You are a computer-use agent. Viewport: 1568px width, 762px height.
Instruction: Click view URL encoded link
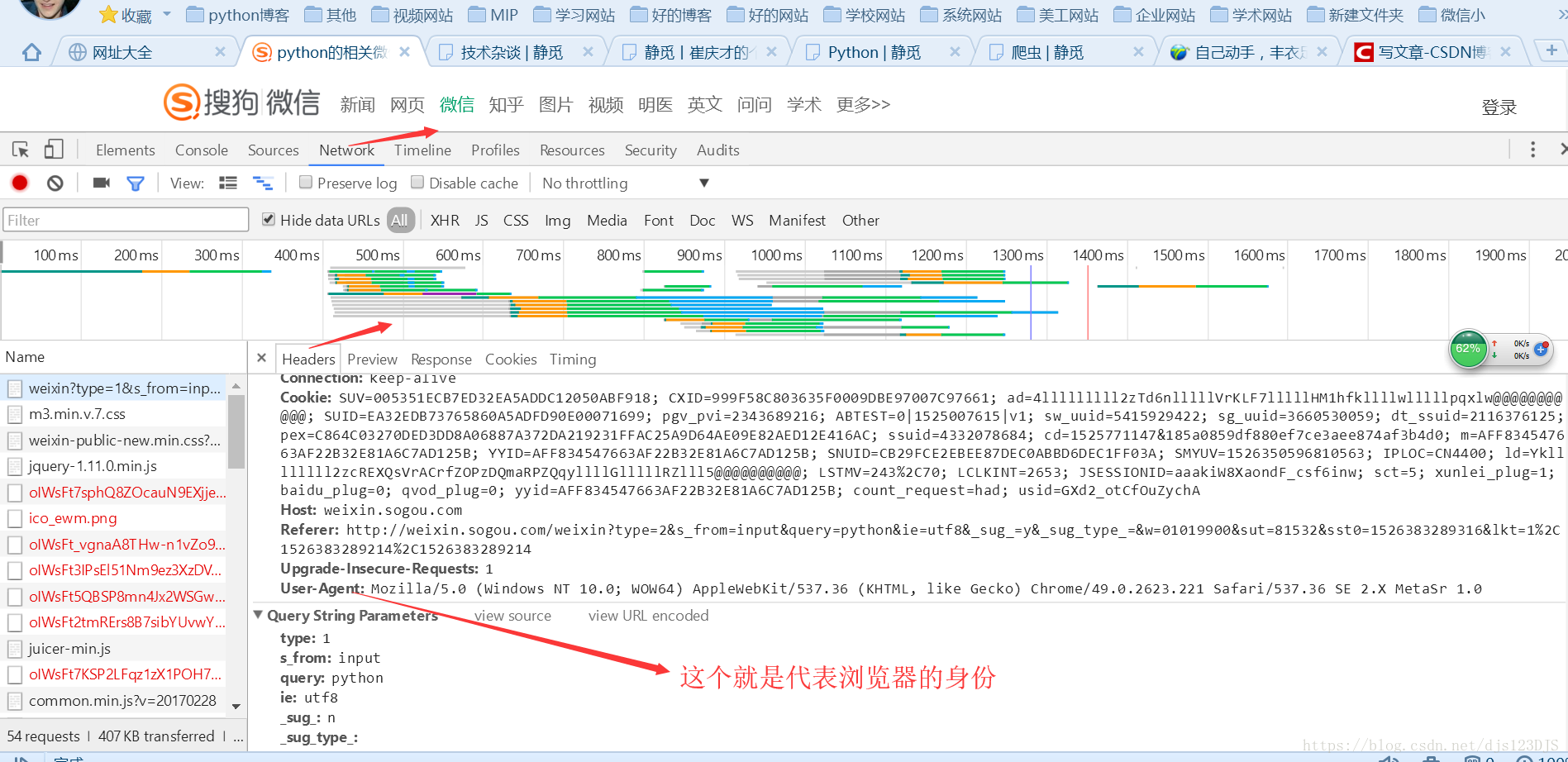tap(648, 615)
